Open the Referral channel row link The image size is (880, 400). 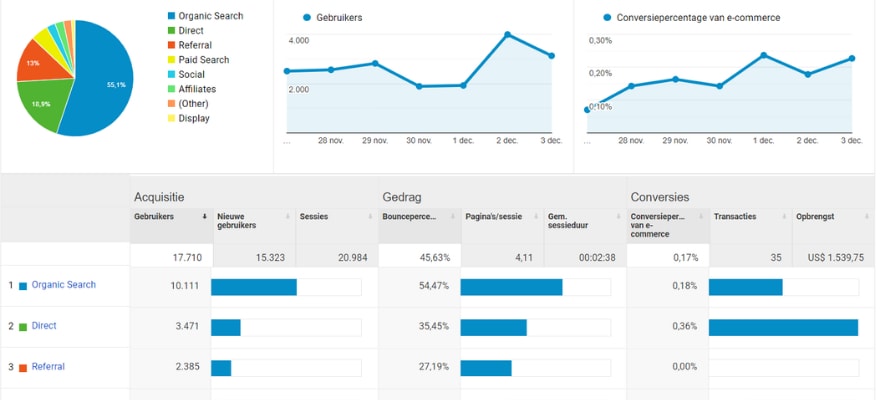(48, 367)
